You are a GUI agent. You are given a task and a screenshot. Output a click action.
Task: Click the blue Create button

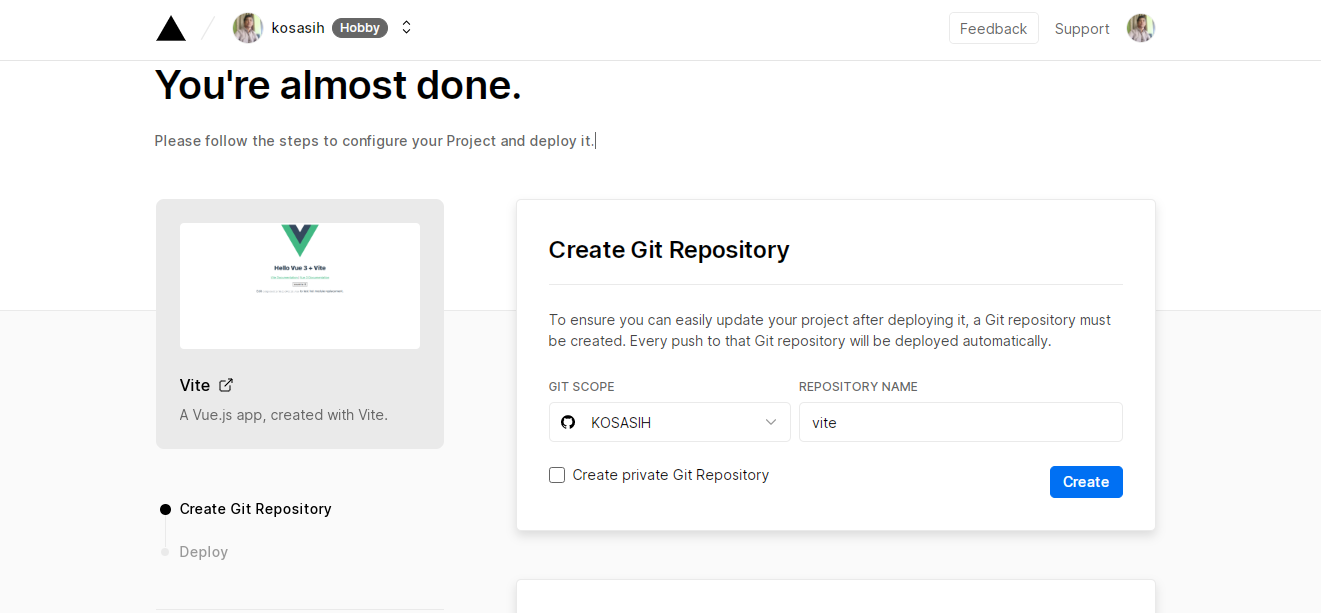click(1086, 482)
